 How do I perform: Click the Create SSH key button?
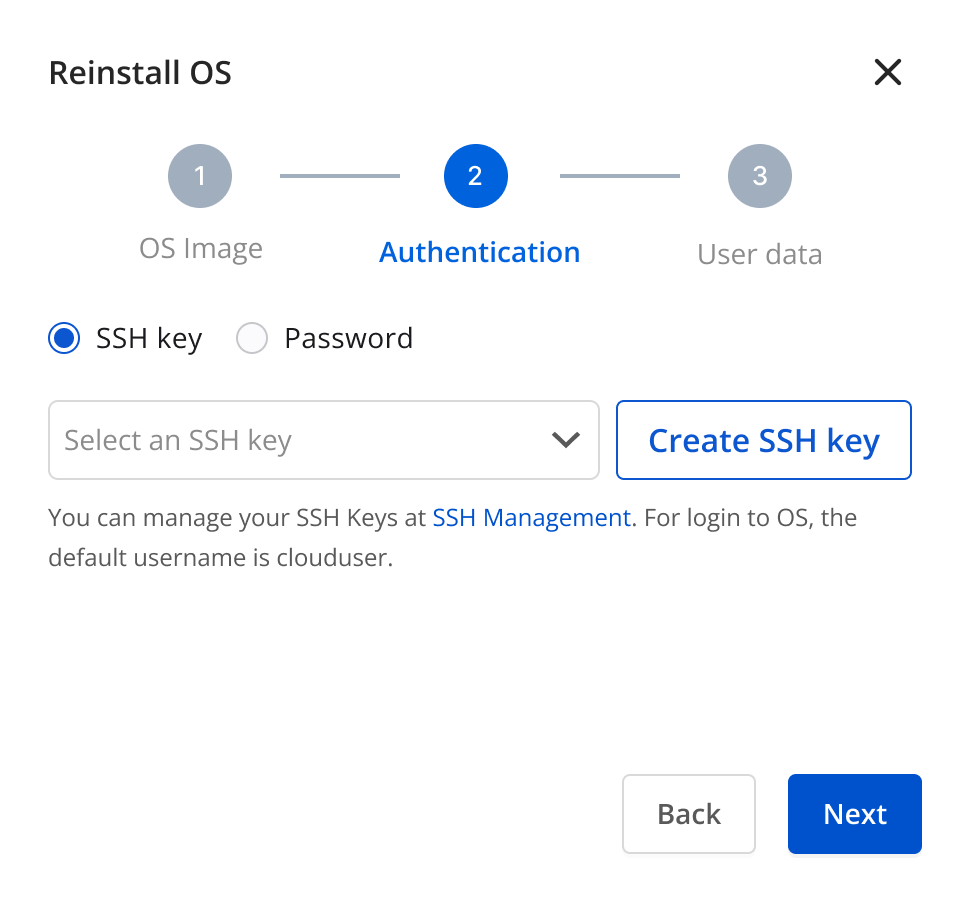tap(763, 440)
